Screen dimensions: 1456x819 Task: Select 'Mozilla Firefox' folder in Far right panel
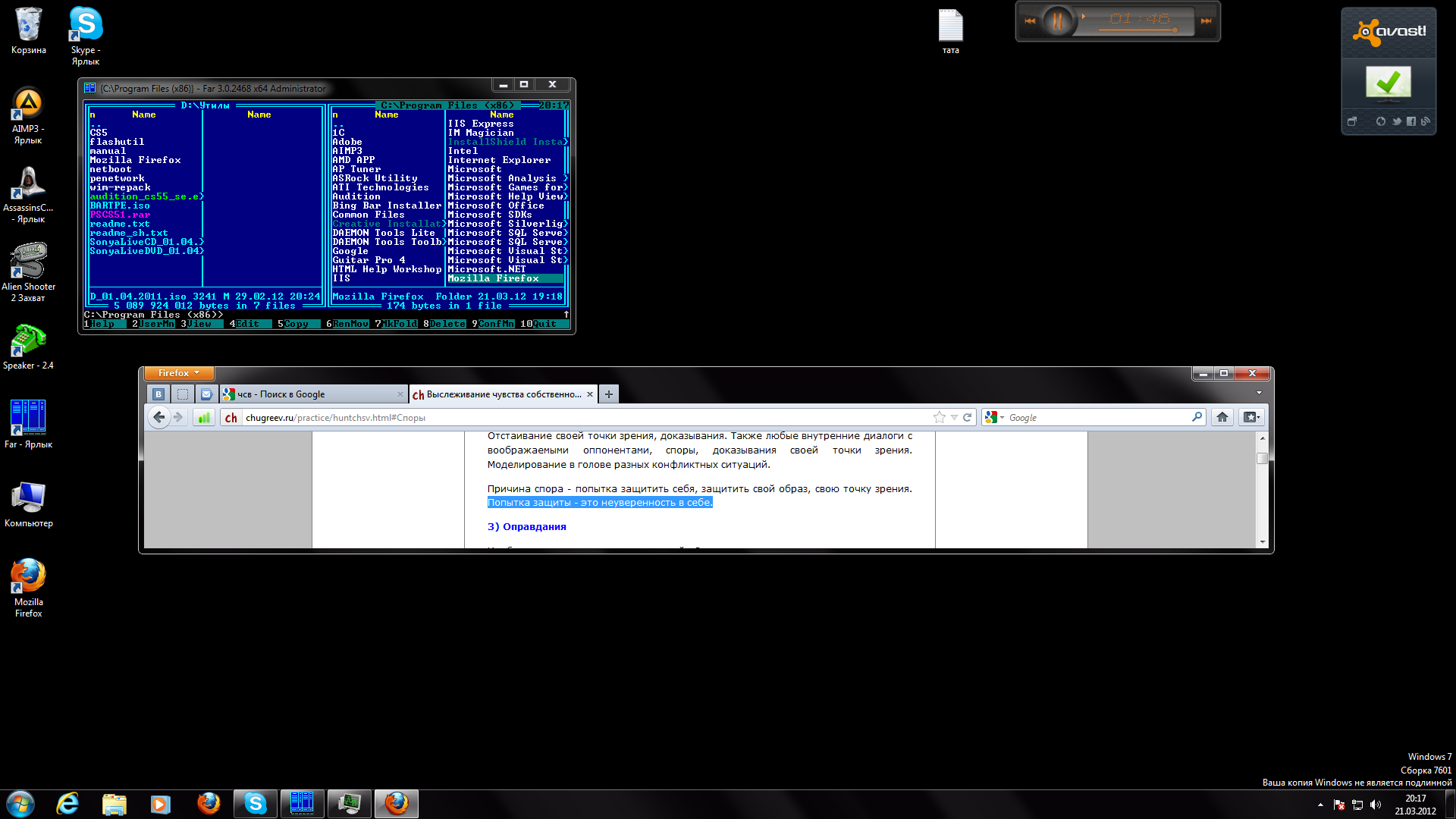(x=506, y=278)
